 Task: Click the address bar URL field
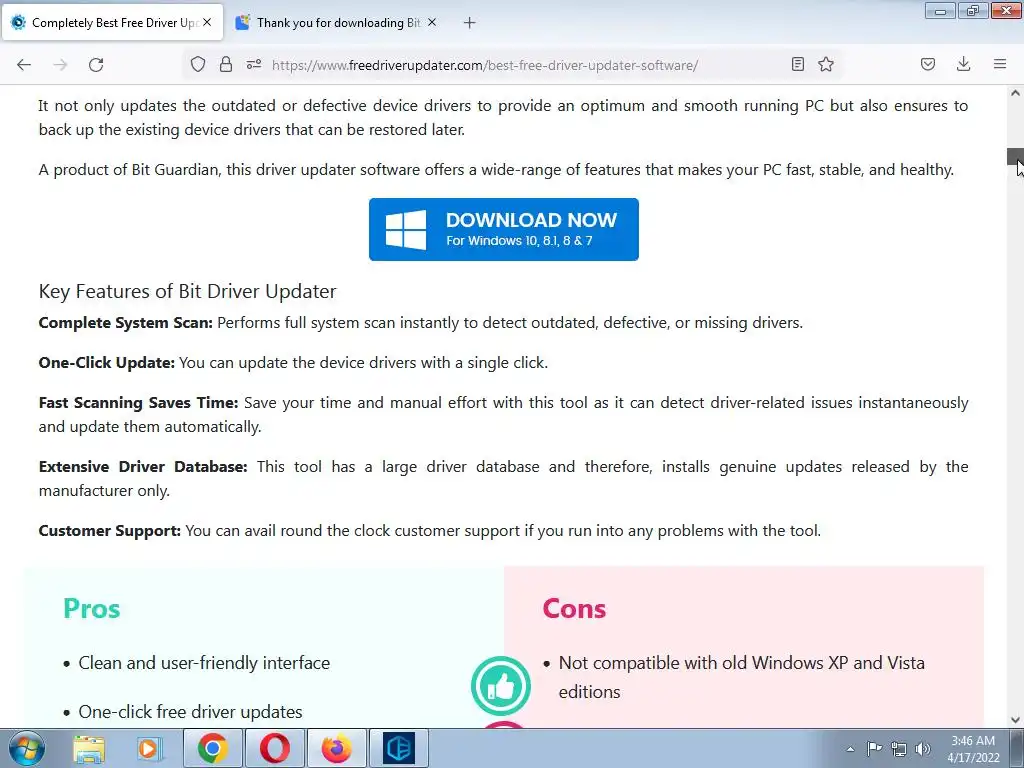click(485, 65)
